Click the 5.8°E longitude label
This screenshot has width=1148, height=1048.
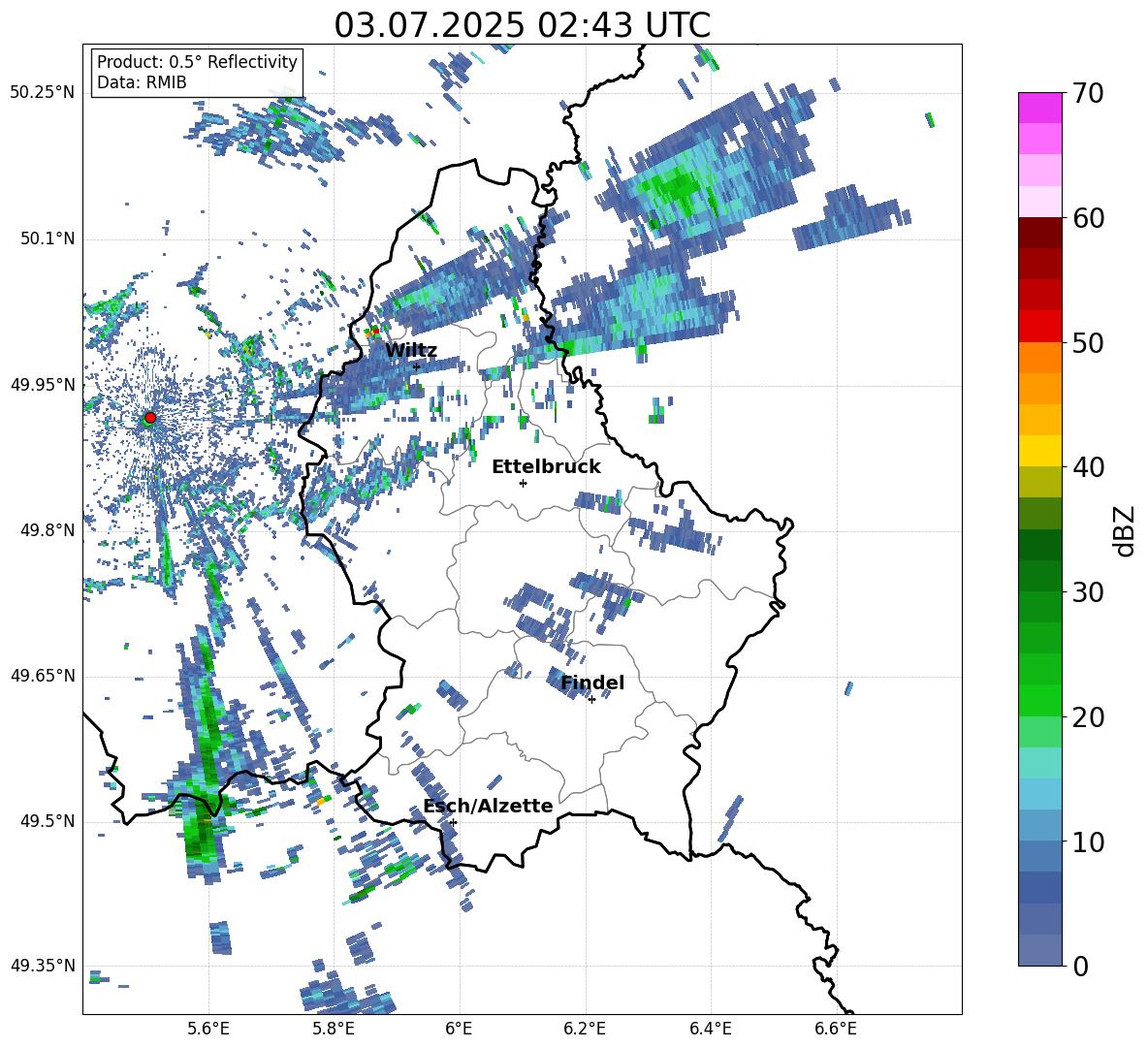pyautogui.click(x=334, y=1029)
